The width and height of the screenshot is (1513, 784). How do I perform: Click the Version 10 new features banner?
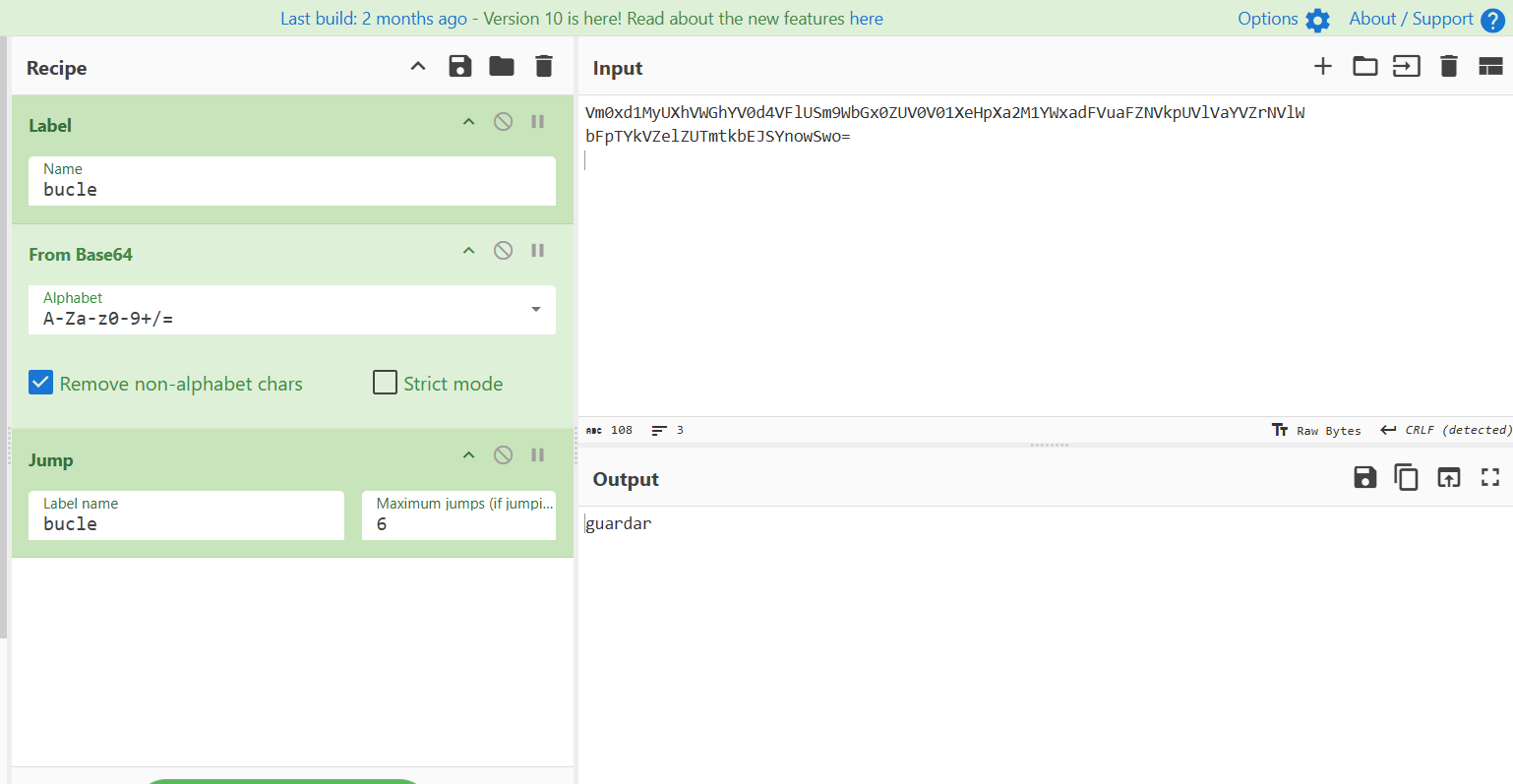pos(581,19)
